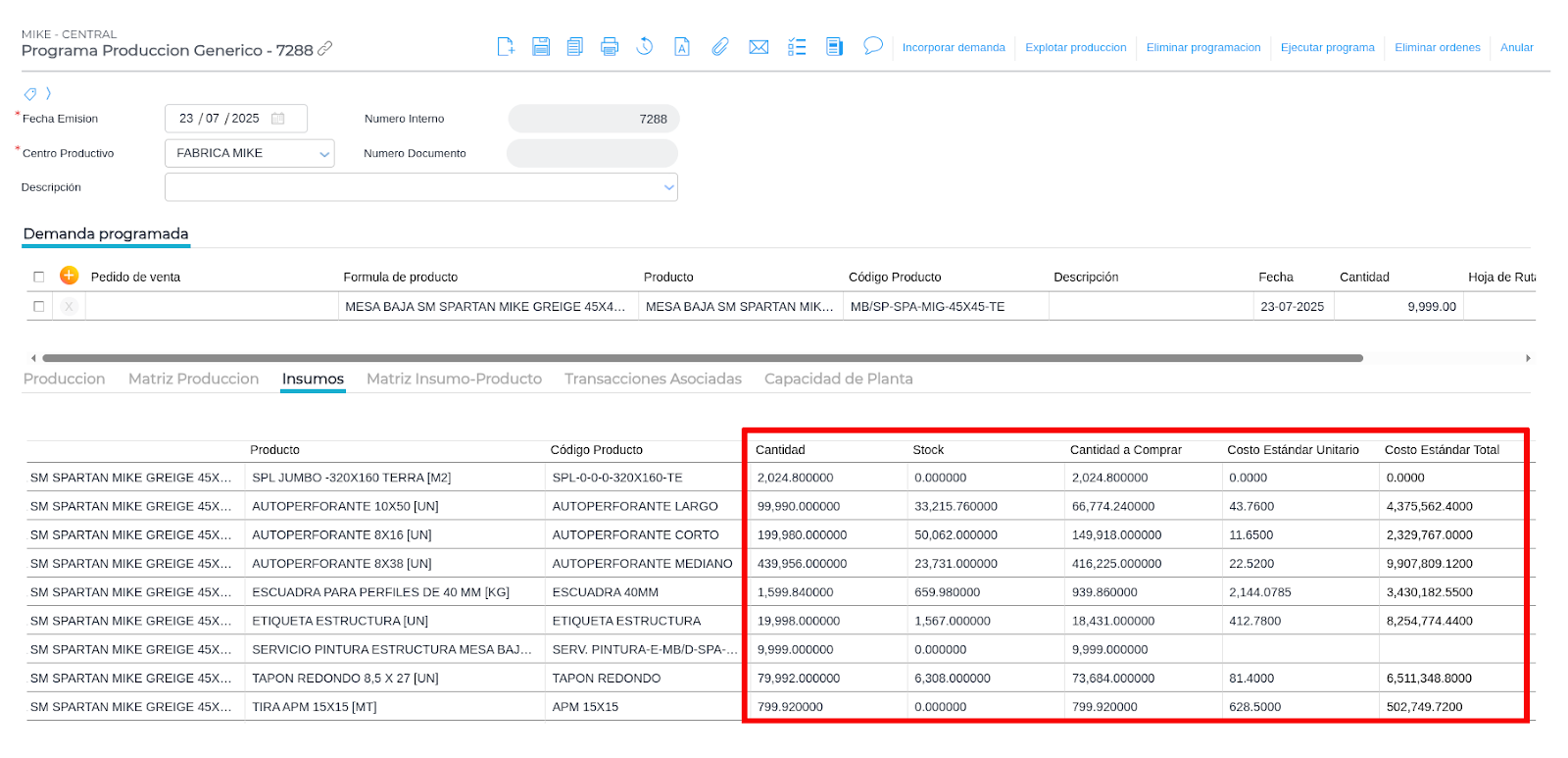1568x758 pixels.
Task: Click the checklist icon in toolbar
Action: click(797, 46)
